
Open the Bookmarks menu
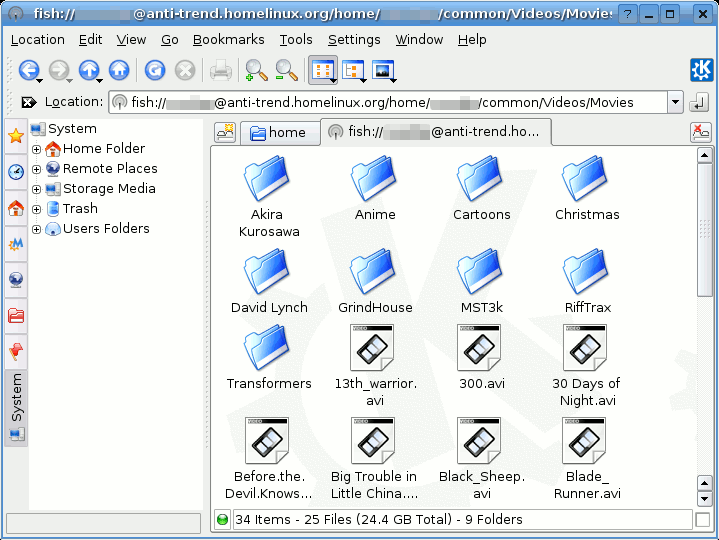click(228, 40)
